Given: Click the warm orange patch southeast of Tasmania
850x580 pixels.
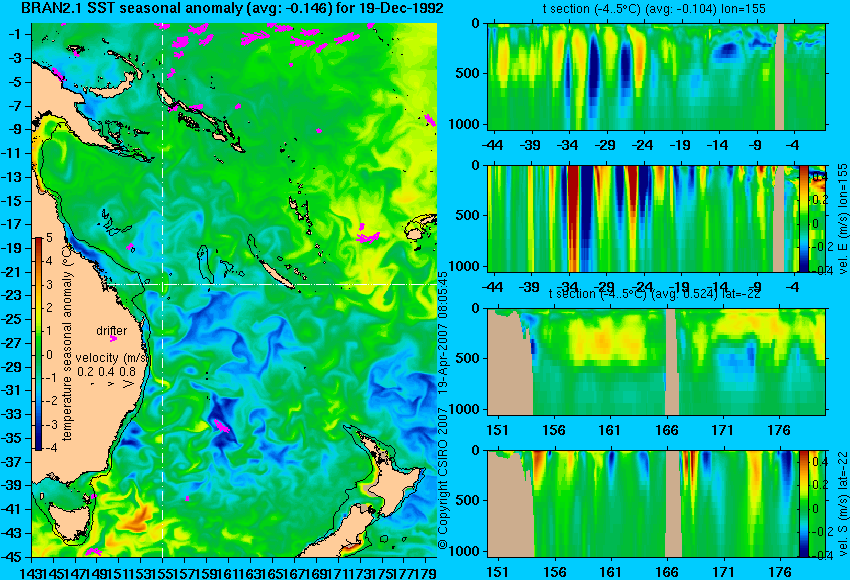Looking at the screenshot, I should click(137, 518).
